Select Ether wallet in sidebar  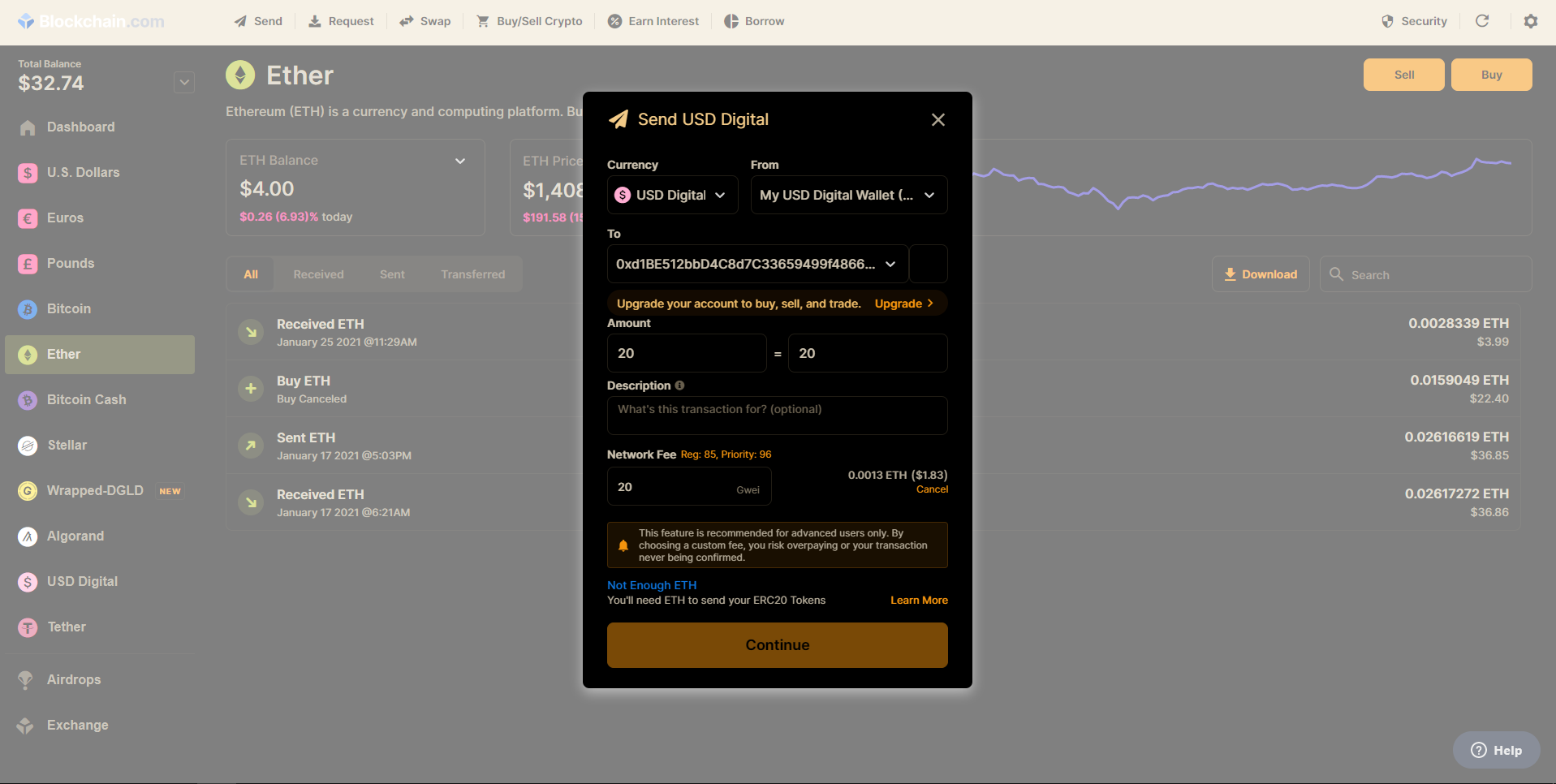(x=100, y=355)
